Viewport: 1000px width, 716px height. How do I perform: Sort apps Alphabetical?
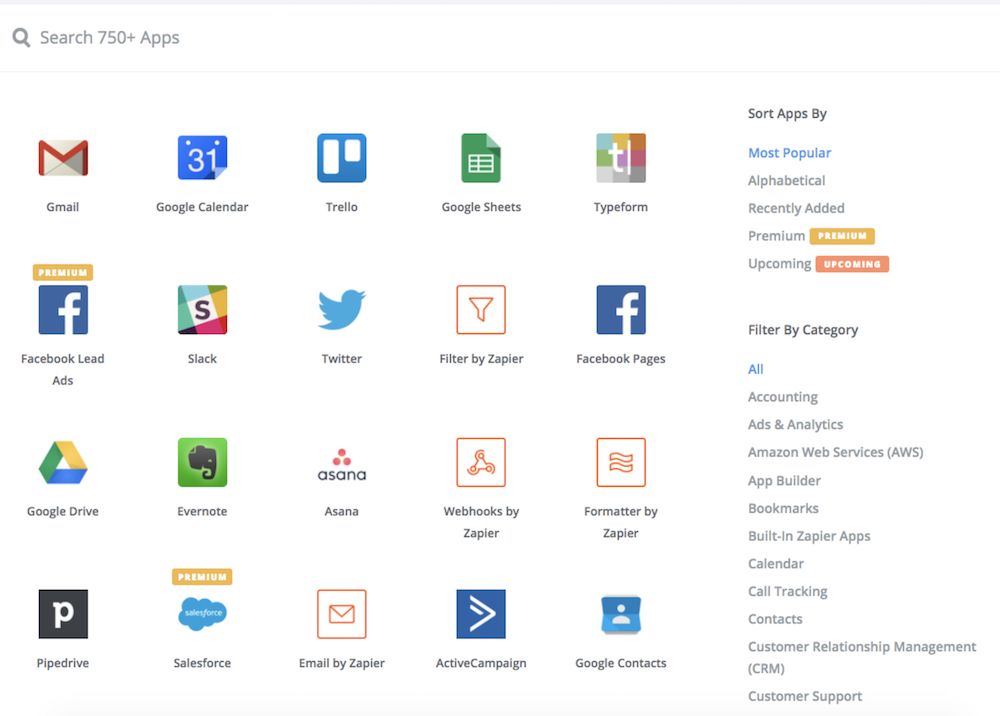click(x=786, y=181)
